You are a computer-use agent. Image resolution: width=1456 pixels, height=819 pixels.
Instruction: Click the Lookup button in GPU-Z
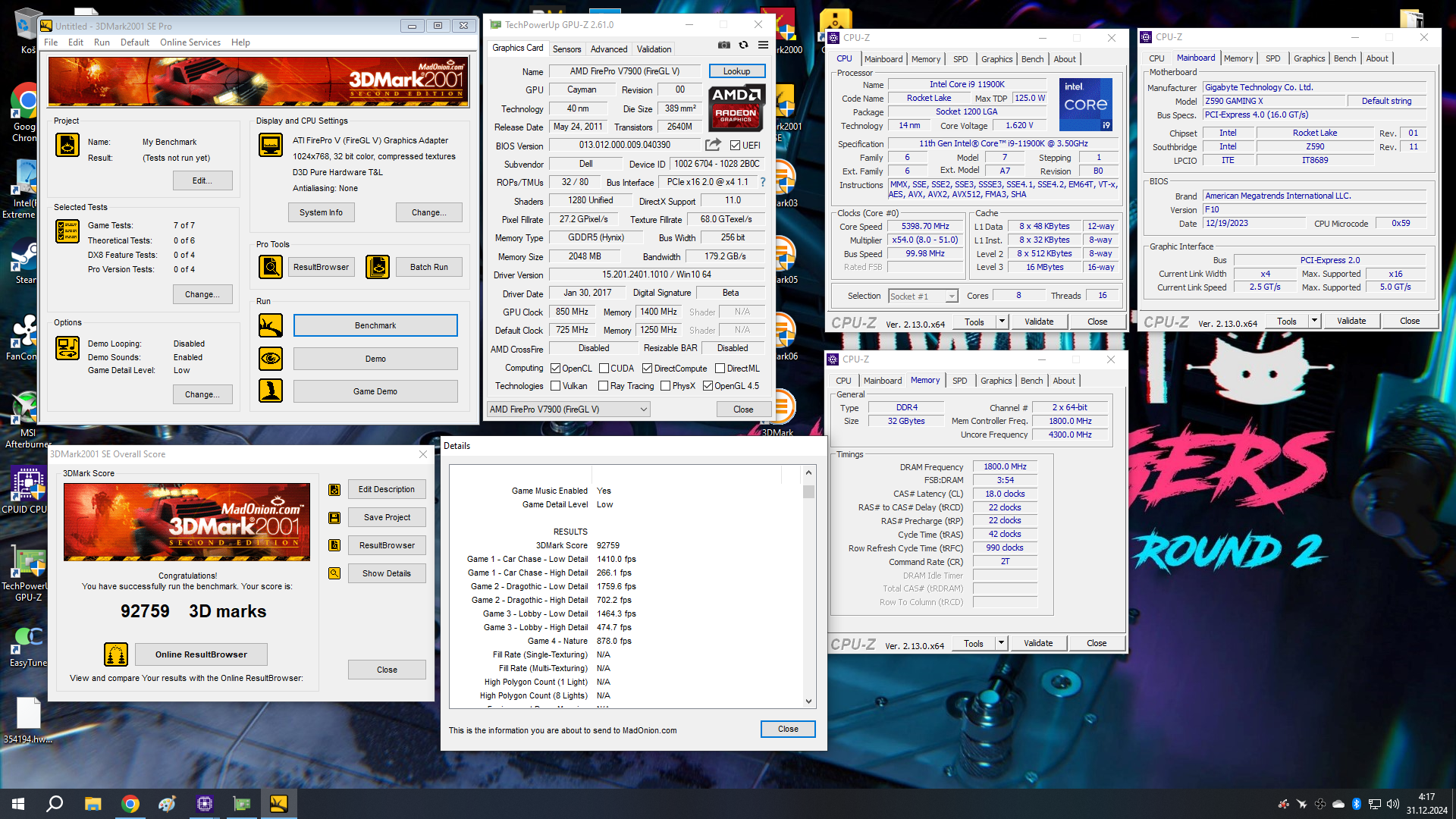click(x=736, y=71)
